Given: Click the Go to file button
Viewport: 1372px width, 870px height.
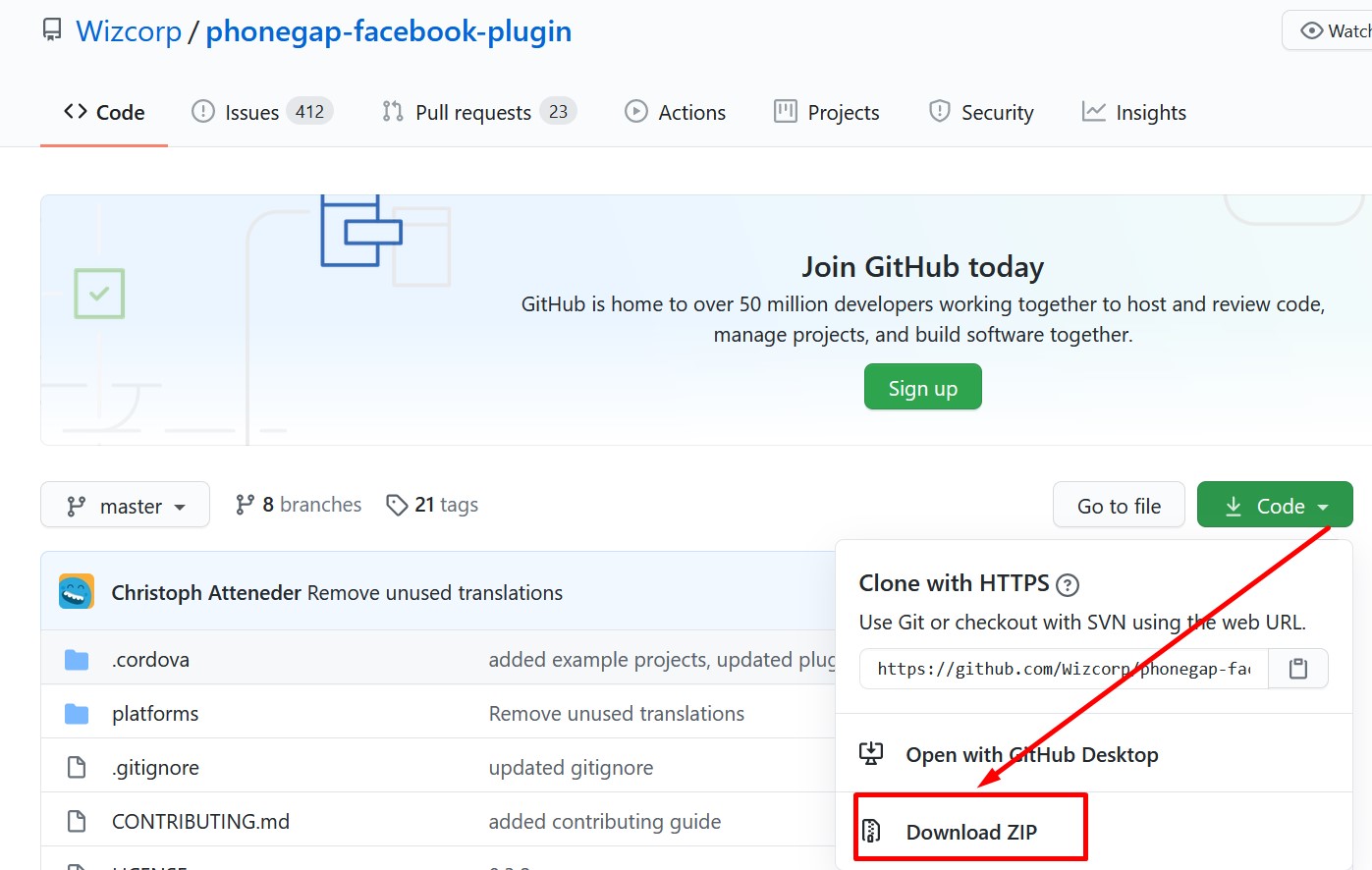Looking at the screenshot, I should (1119, 506).
